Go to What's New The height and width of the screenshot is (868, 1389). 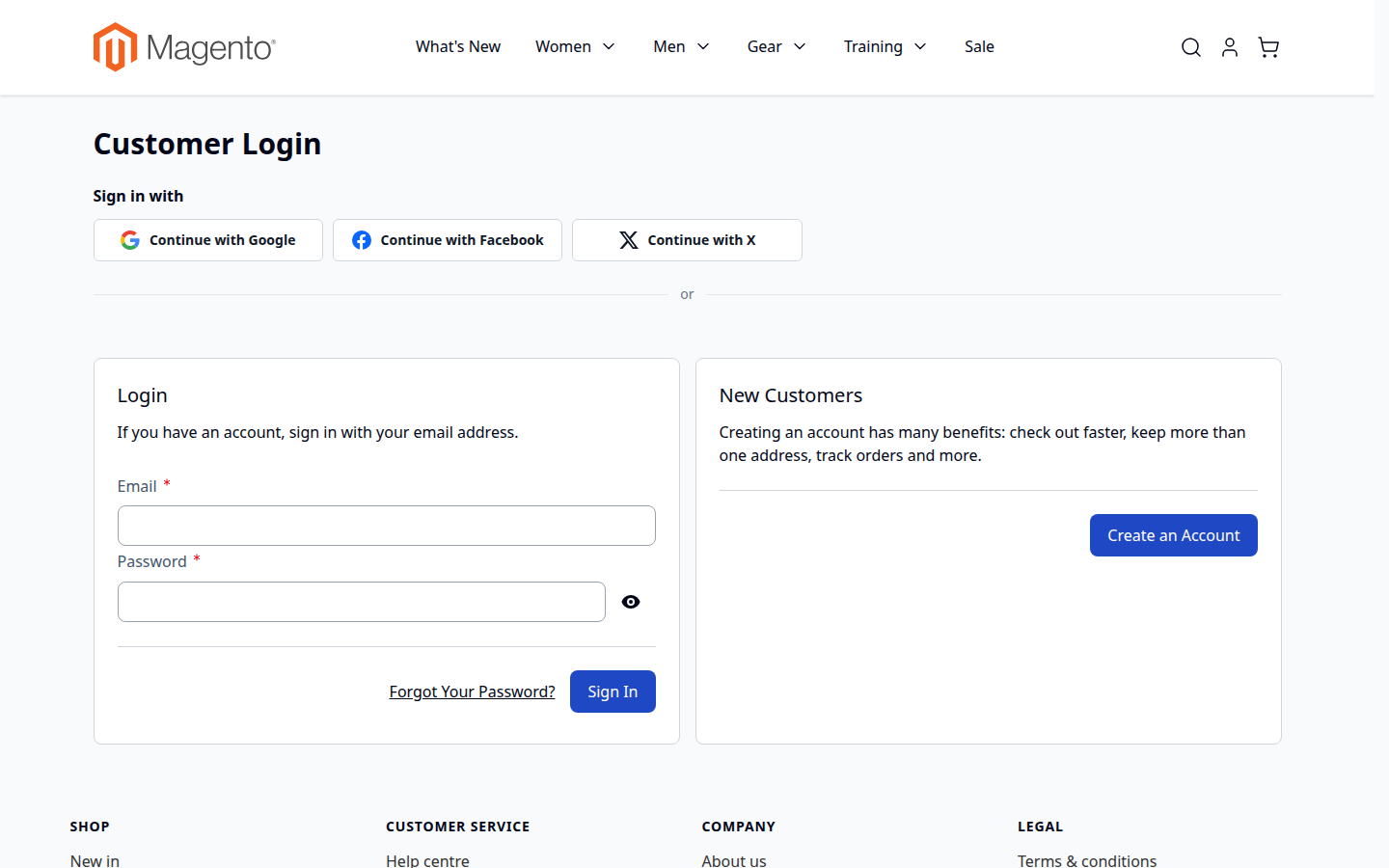click(x=458, y=46)
